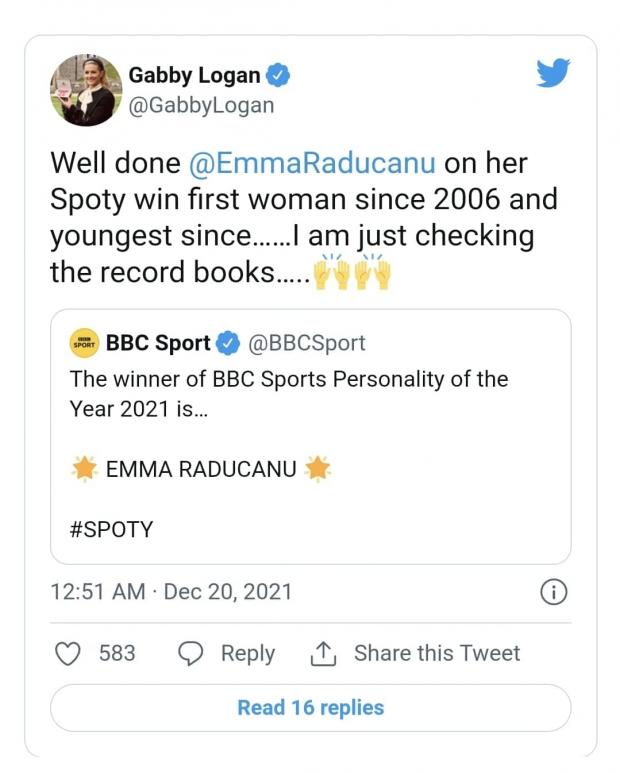Click Gabby Logan's verified badge
This screenshot has height=773, width=620.
point(283,75)
